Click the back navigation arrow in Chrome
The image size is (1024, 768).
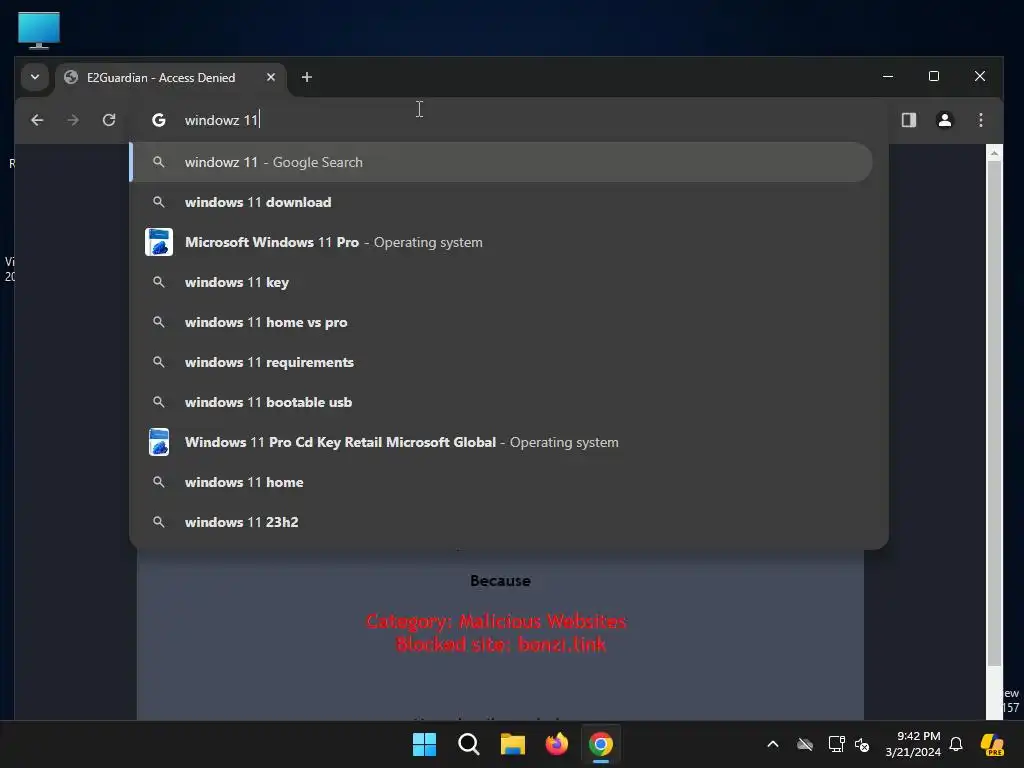(37, 120)
